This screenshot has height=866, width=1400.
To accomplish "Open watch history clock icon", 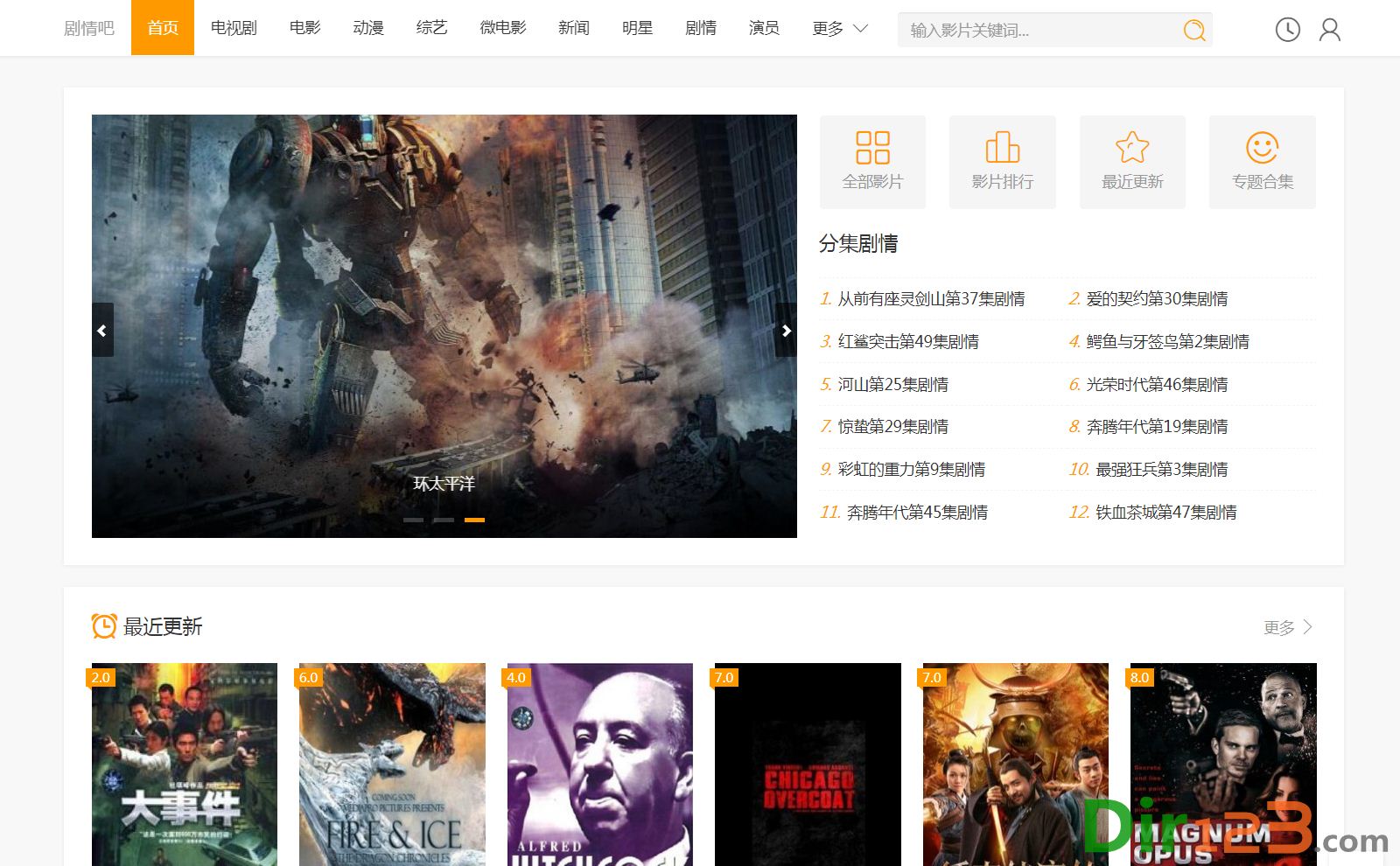I will pyautogui.click(x=1287, y=30).
